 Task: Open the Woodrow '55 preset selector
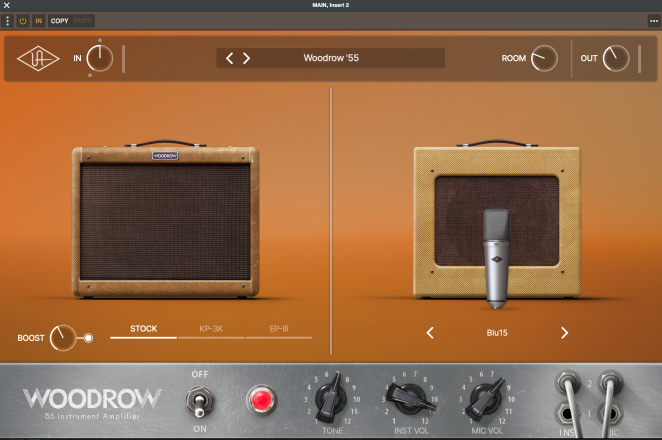(x=331, y=58)
